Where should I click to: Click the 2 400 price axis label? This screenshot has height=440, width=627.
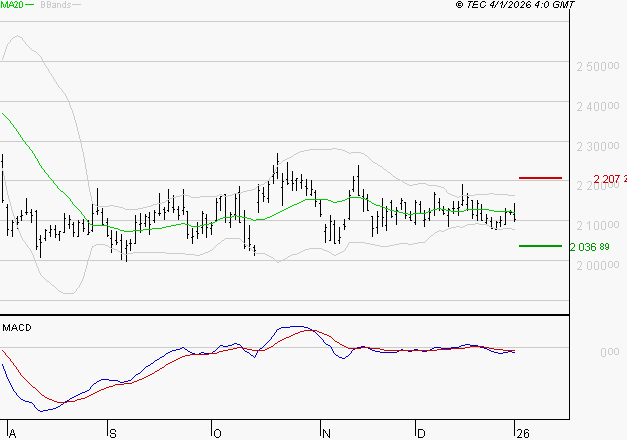click(598, 106)
